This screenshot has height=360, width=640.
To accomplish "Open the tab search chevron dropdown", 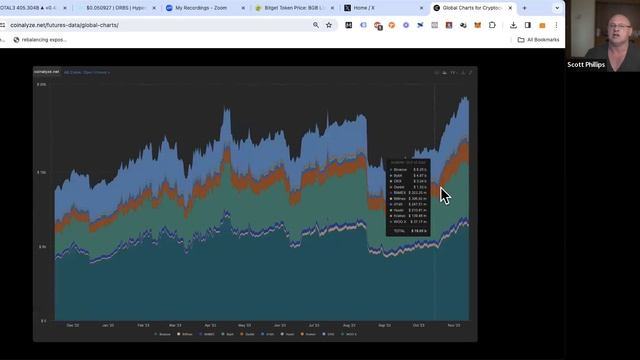I will click(x=557, y=8).
